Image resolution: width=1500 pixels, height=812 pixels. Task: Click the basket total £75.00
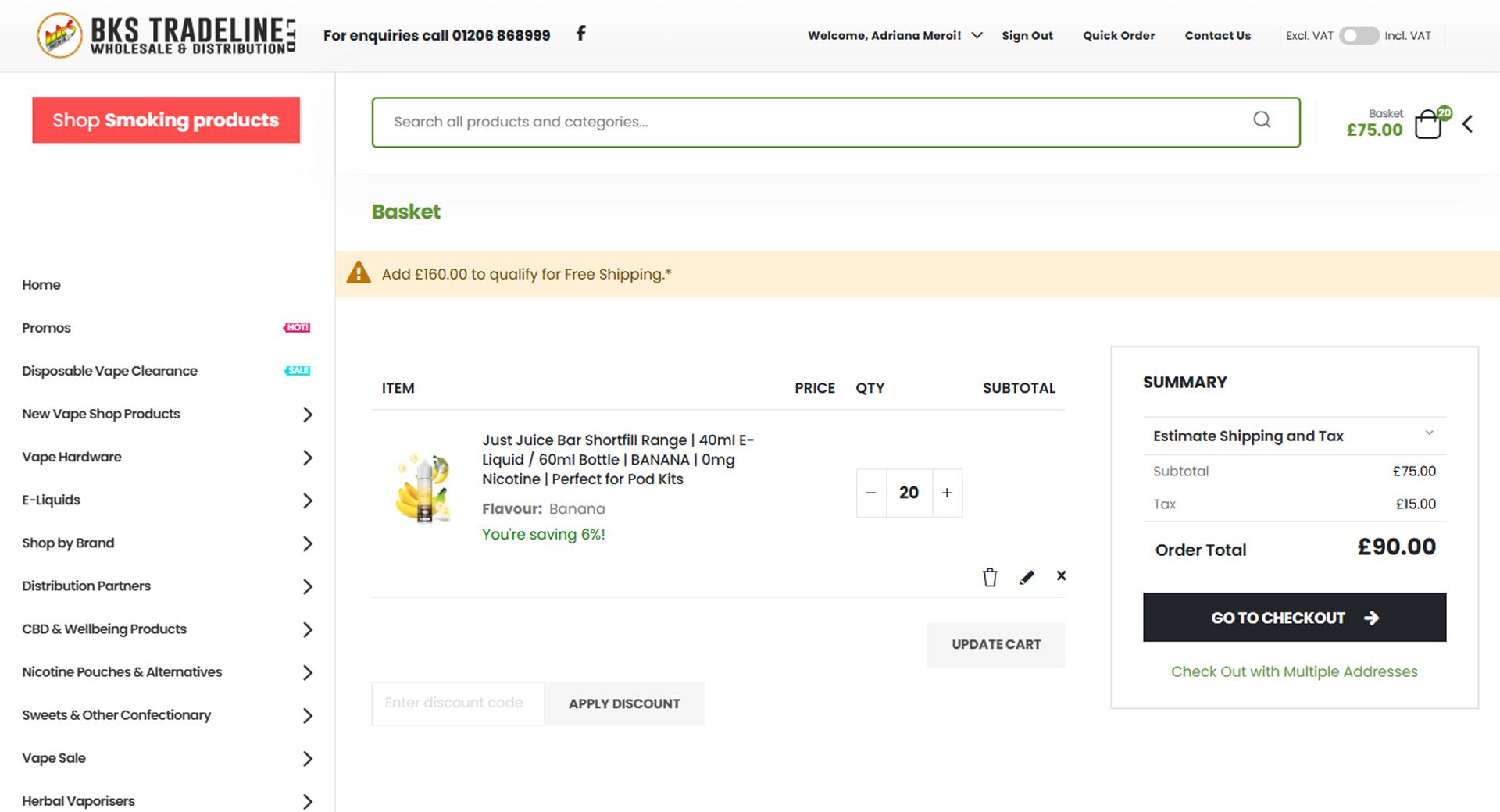pos(1375,130)
